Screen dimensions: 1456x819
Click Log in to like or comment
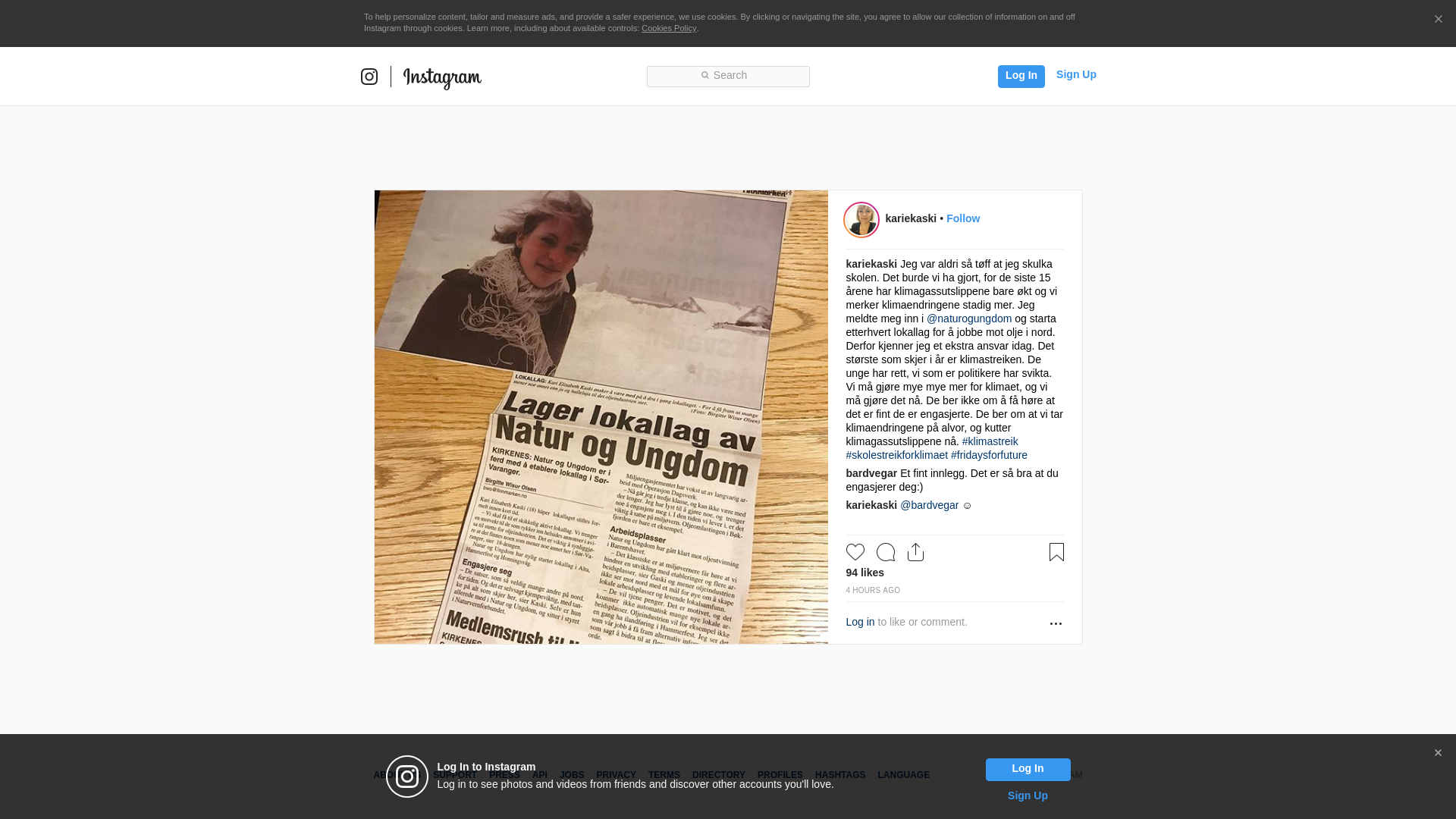point(860,622)
